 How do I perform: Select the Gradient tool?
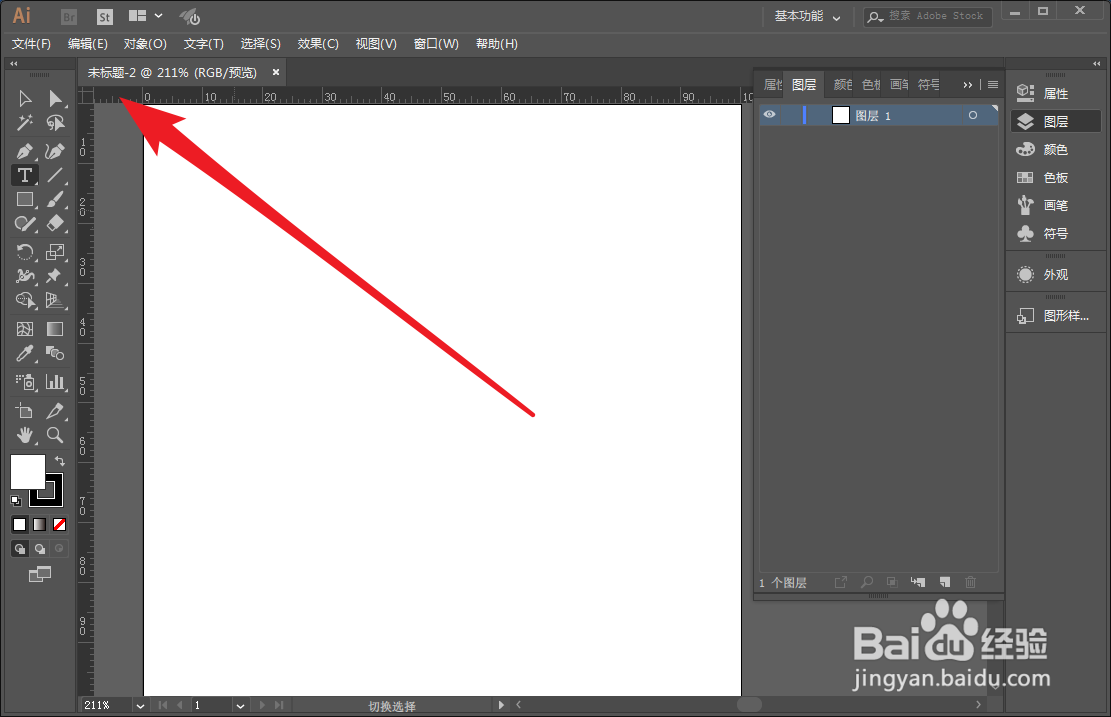(x=55, y=329)
